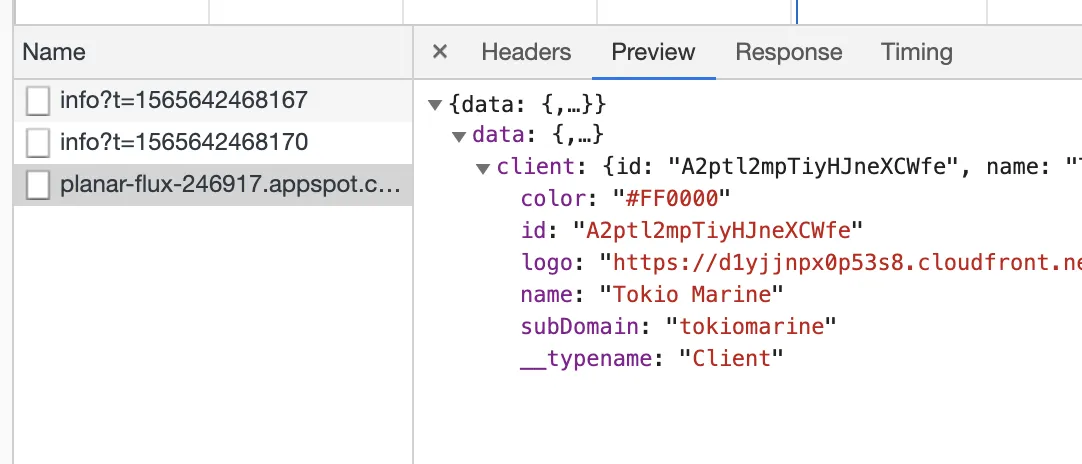The image size is (1082, 464).
Task: Close the request details panel
Action: click(440, 52)
